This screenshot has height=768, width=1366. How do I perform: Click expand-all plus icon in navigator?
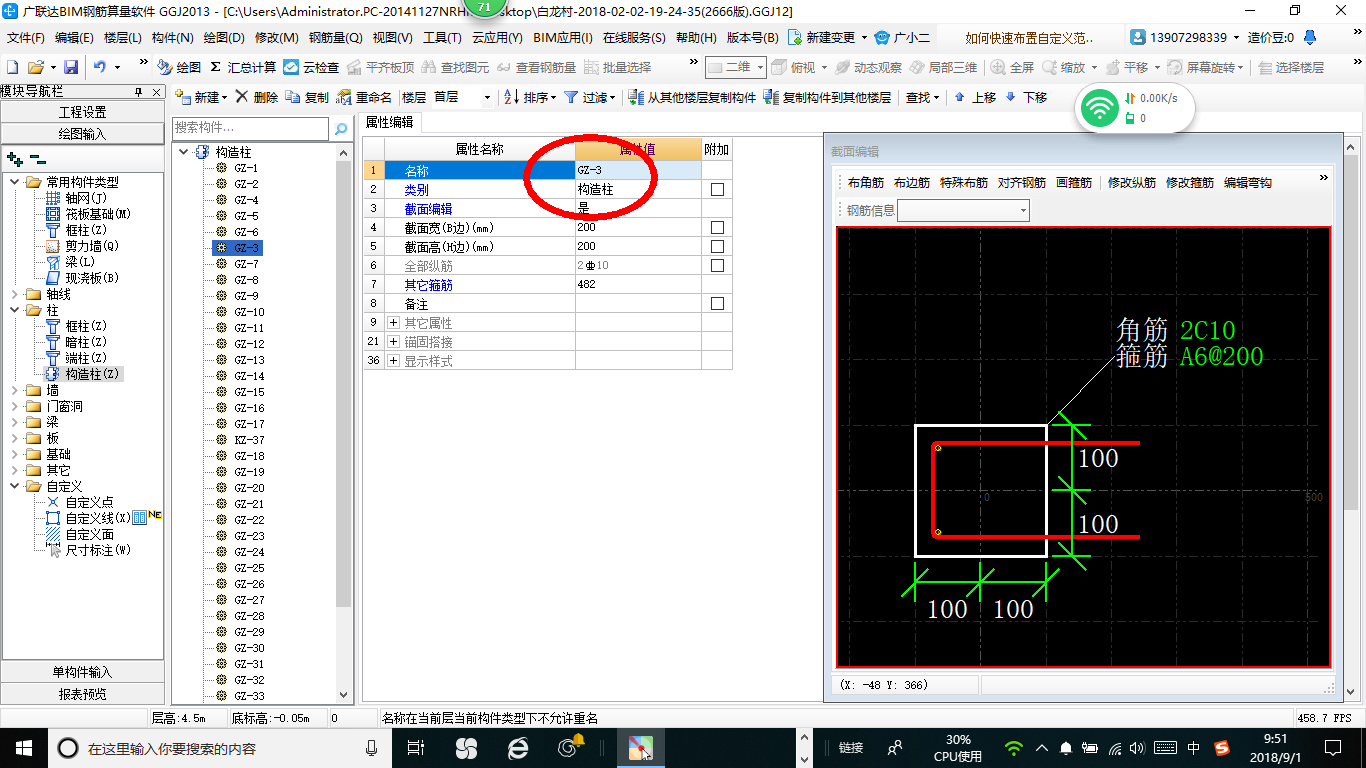point(14,158)
